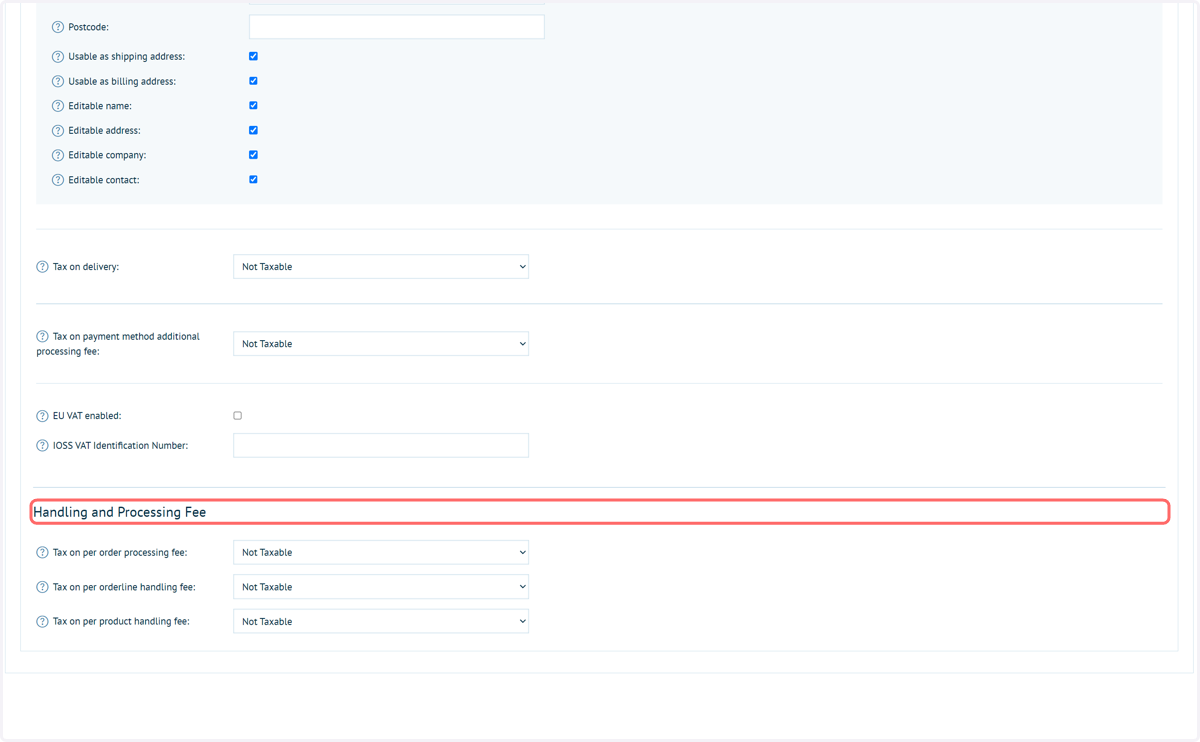Click 'Tax on per order processing fee:' label
The image size is (1200, 742).
coord(120,552)
